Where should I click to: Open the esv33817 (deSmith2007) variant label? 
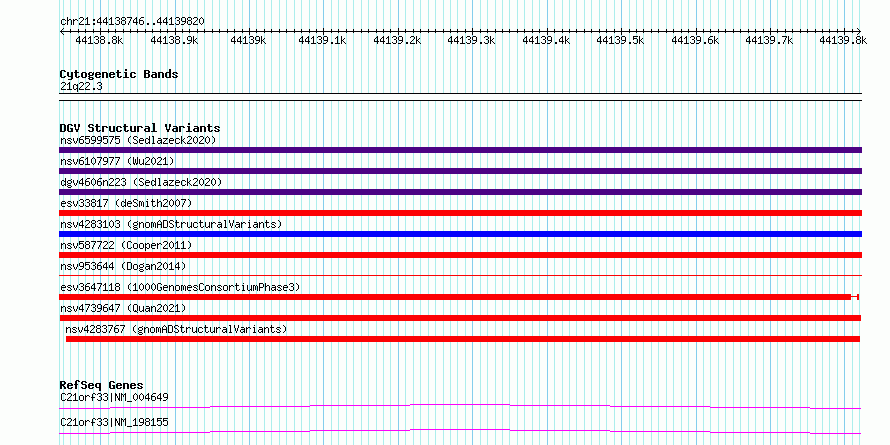[x=126, y=203]
